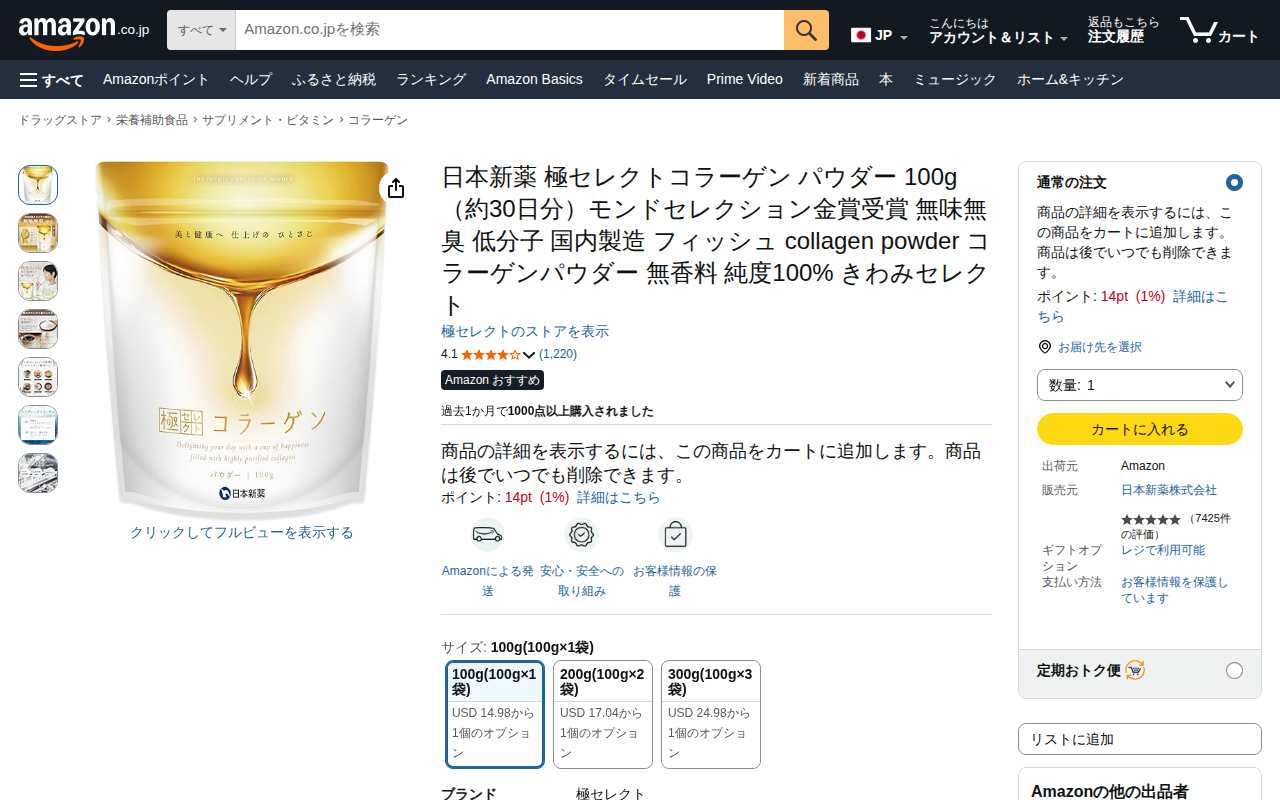Open Amazonポイント nav item
1280x800 pixels.
pos(156,80)
